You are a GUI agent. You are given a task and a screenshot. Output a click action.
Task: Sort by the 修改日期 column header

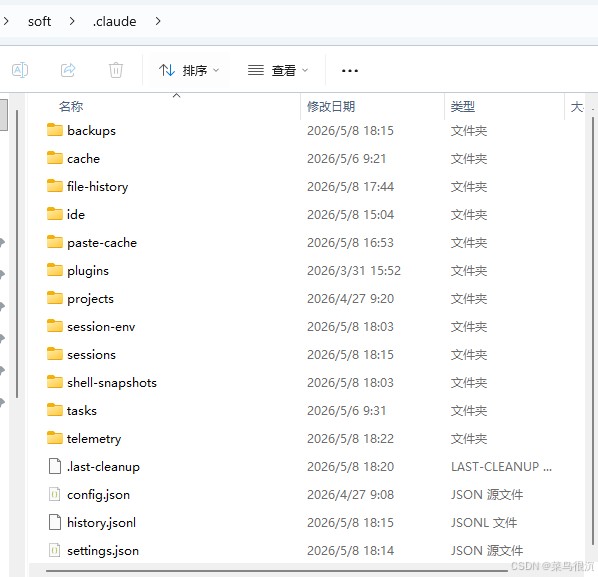coord(331,106)
